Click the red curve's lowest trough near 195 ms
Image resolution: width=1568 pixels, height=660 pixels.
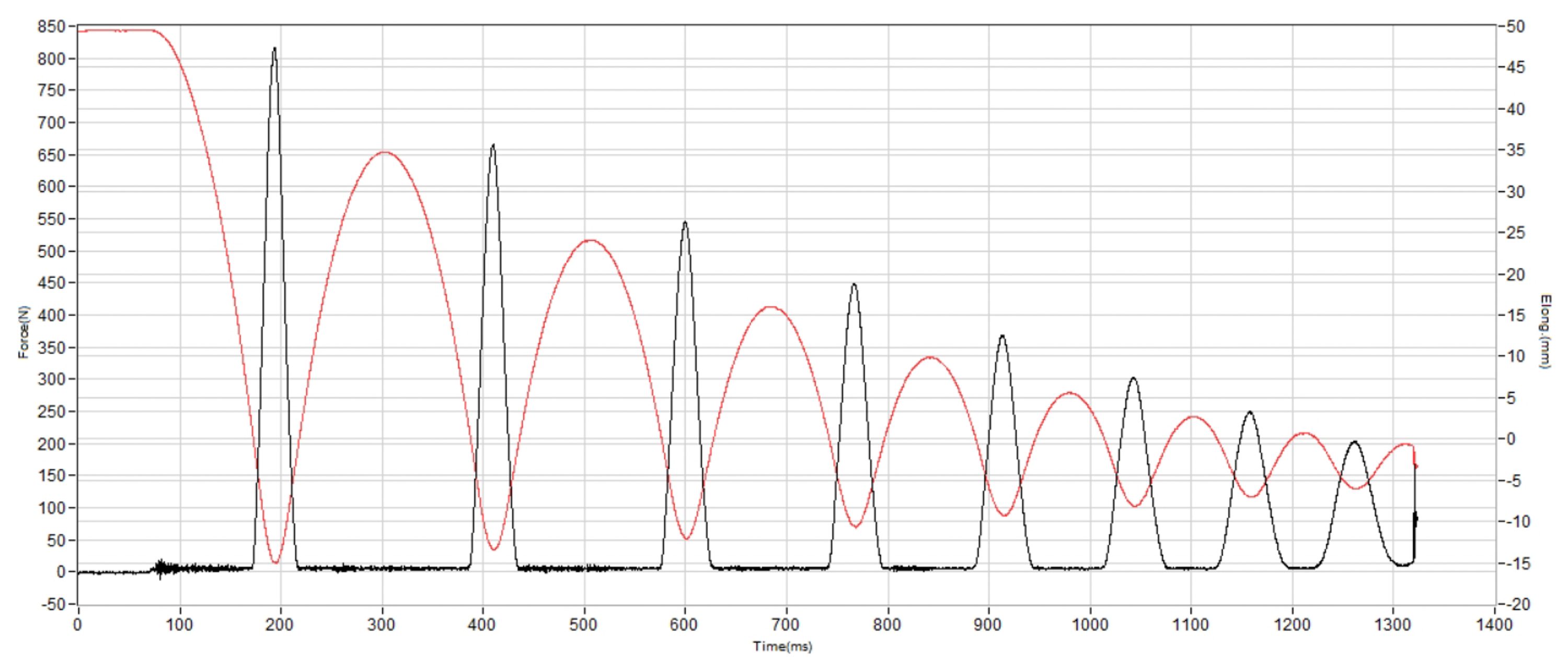pyautogui.click(x=276, y=562)
